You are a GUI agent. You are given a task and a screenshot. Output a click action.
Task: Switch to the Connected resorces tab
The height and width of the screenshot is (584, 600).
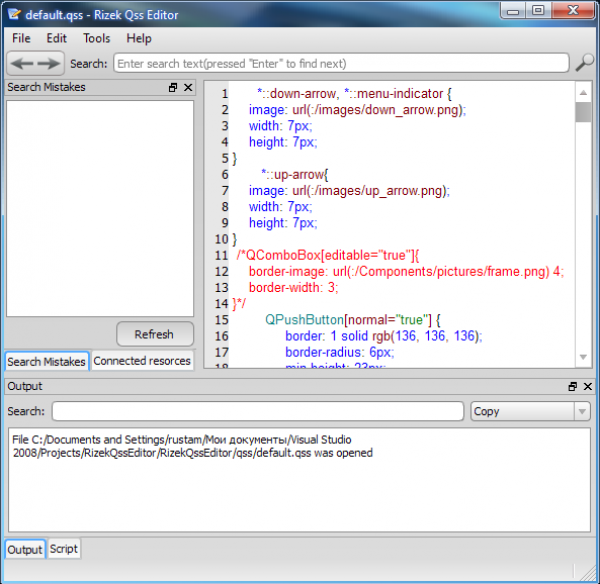coord(141,361)
